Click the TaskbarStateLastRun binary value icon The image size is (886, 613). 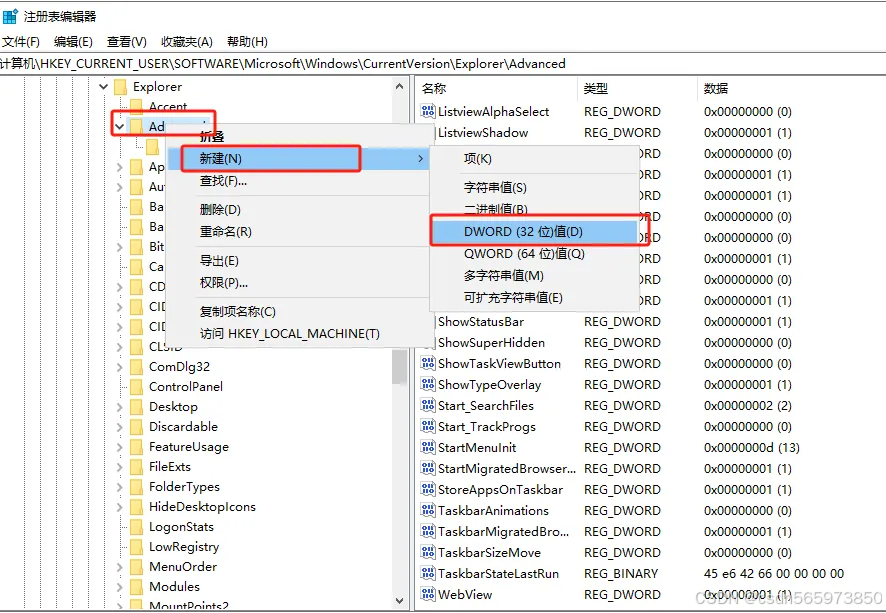coord(428,573)
